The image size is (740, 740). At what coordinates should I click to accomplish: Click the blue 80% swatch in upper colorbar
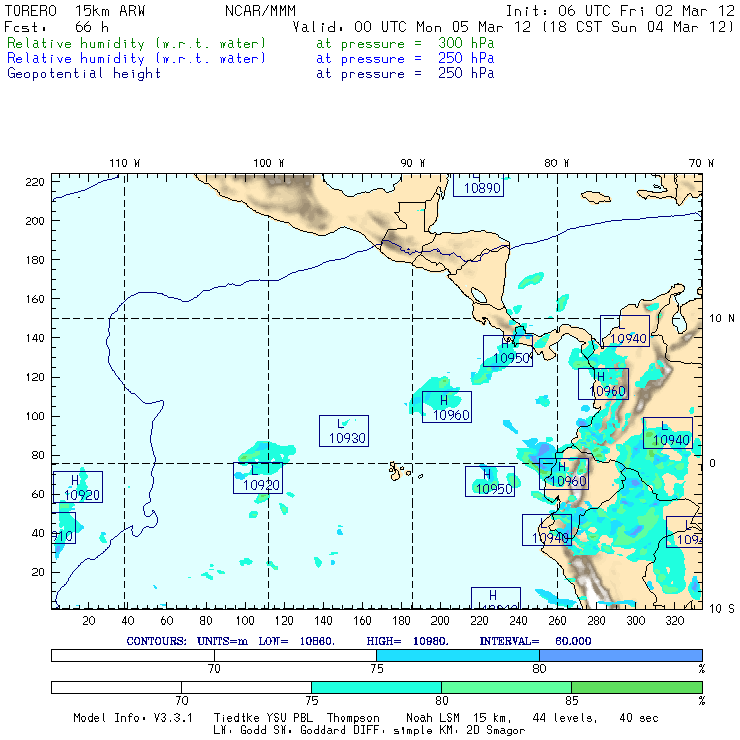(620, 654)
